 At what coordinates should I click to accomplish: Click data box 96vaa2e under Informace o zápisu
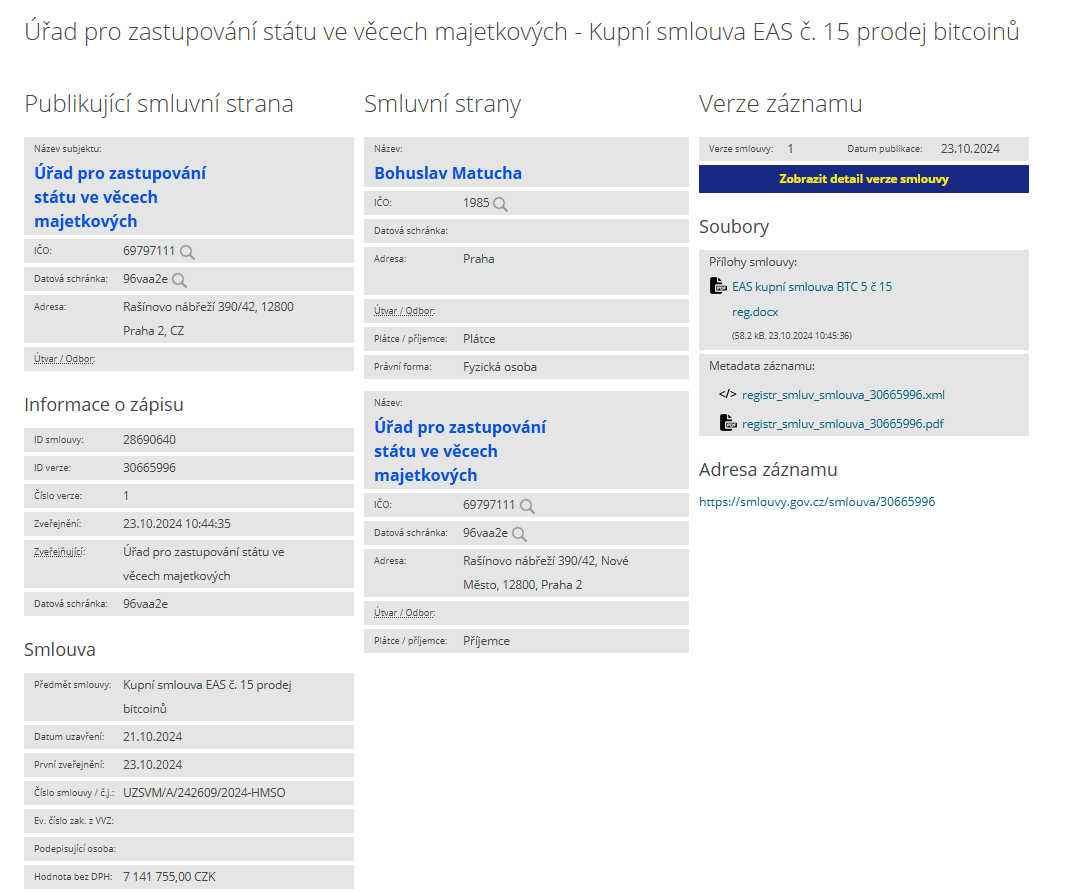coord(145,604)
